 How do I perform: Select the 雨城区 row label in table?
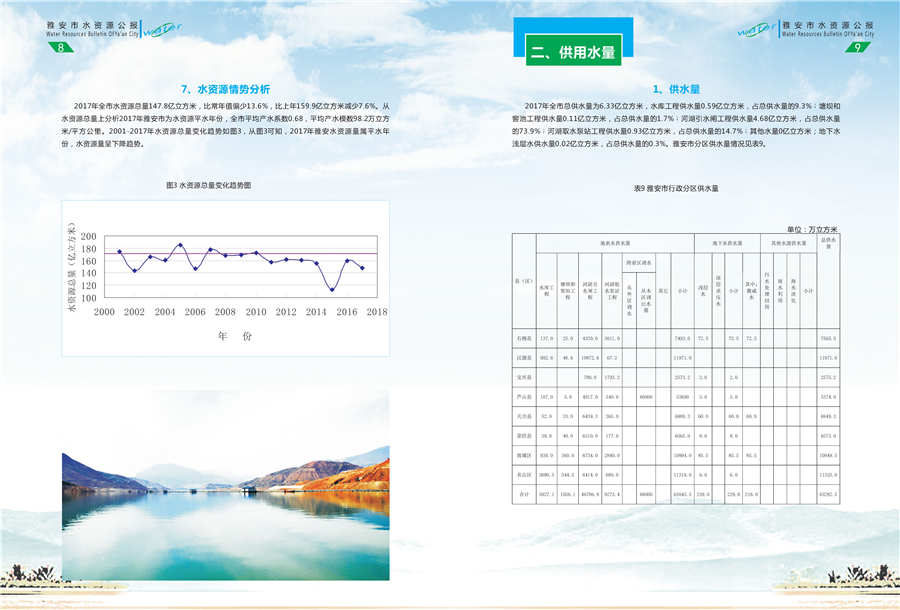point(524,455)
